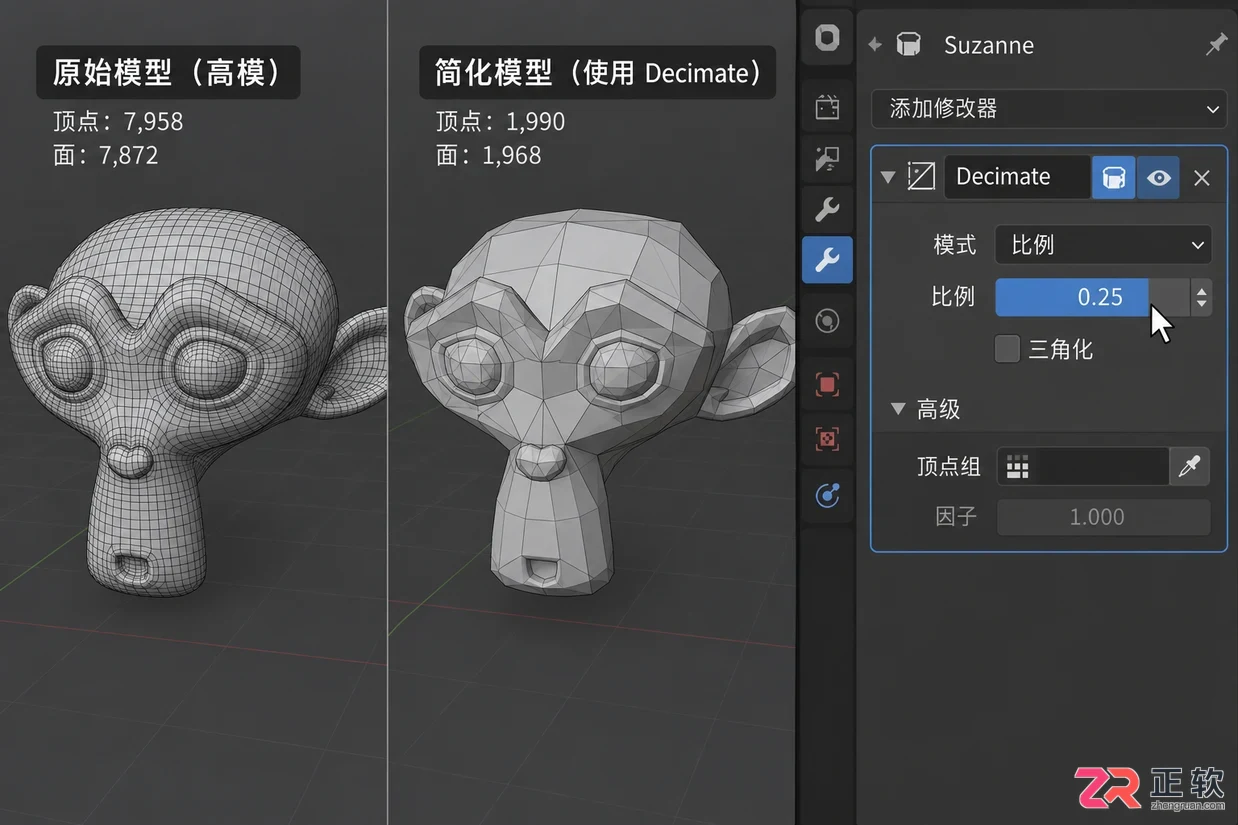Open the blue circular Material tab
The image size is (1238, 825).
pyautogui.click(x=827, y=495)
